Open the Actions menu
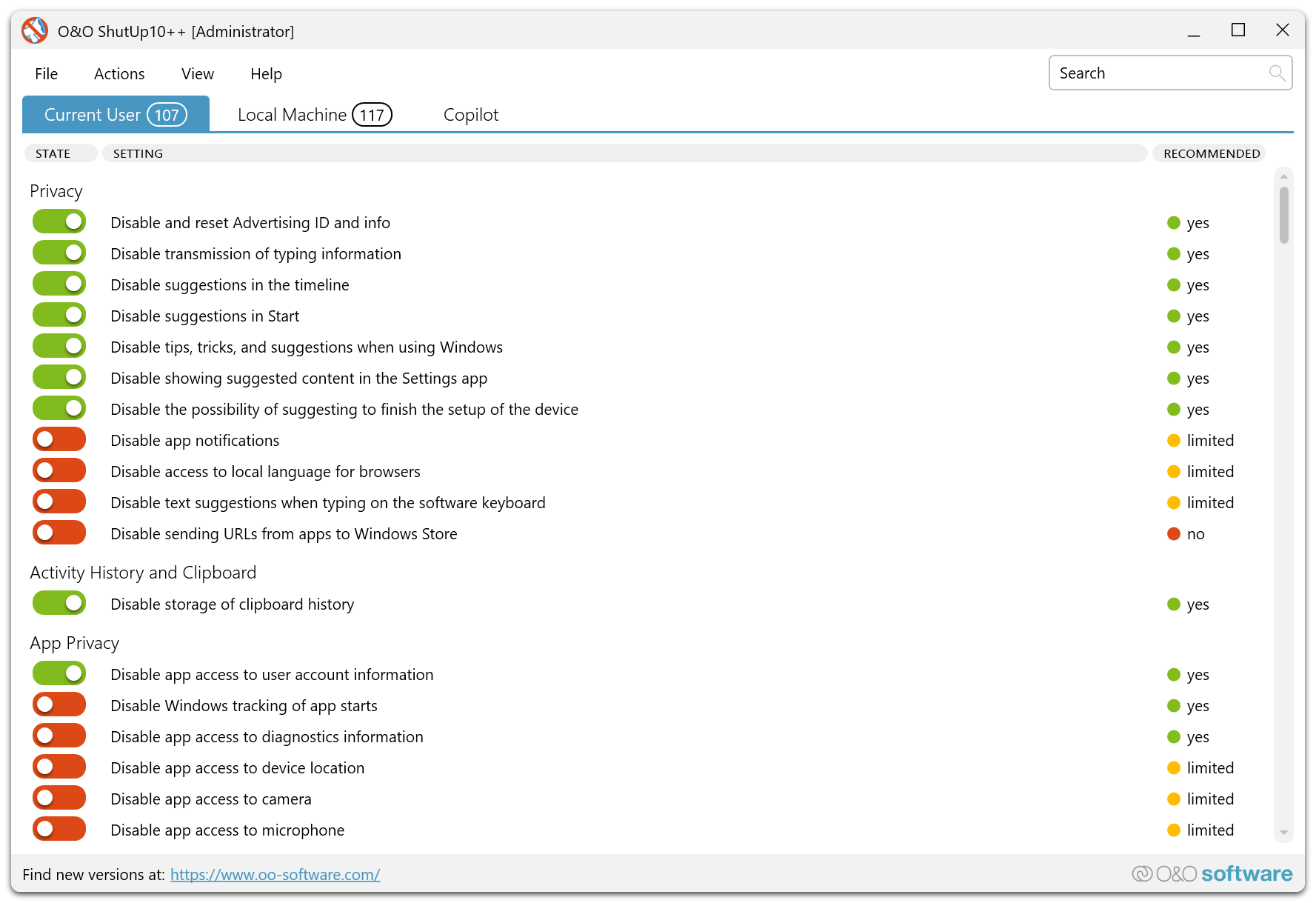 pyautogui.click(x=119, y=74)
